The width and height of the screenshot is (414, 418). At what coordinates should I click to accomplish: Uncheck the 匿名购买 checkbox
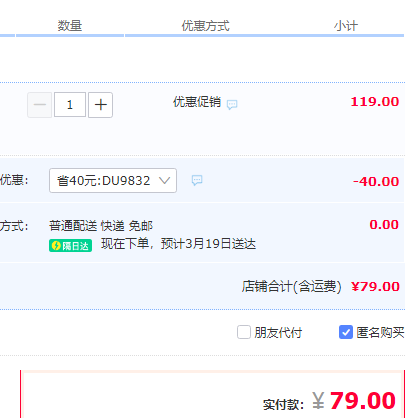(346, 332)
